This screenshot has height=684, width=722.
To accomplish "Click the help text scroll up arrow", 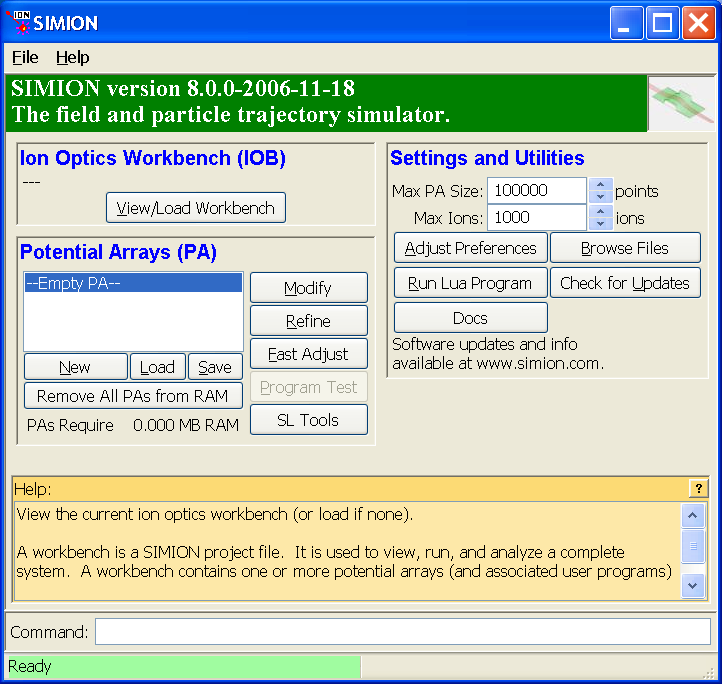I will [x=693, y=515].
